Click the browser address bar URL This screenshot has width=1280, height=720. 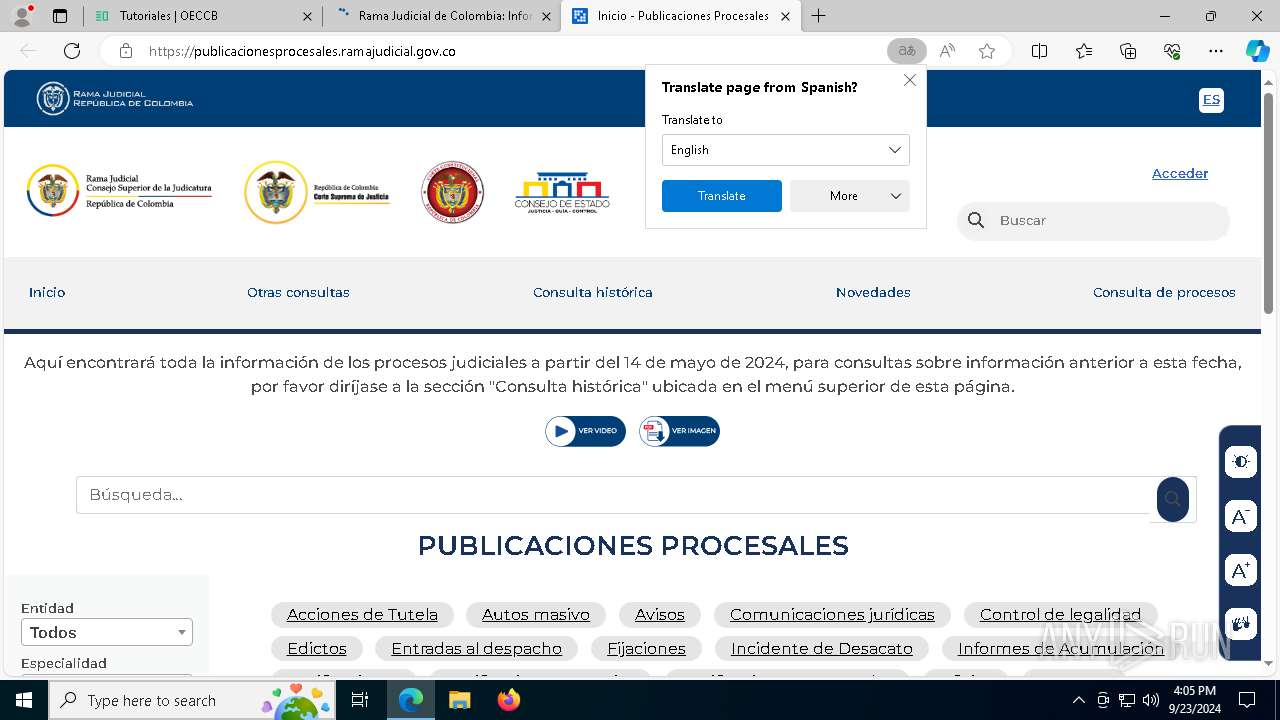pos(302,51)
